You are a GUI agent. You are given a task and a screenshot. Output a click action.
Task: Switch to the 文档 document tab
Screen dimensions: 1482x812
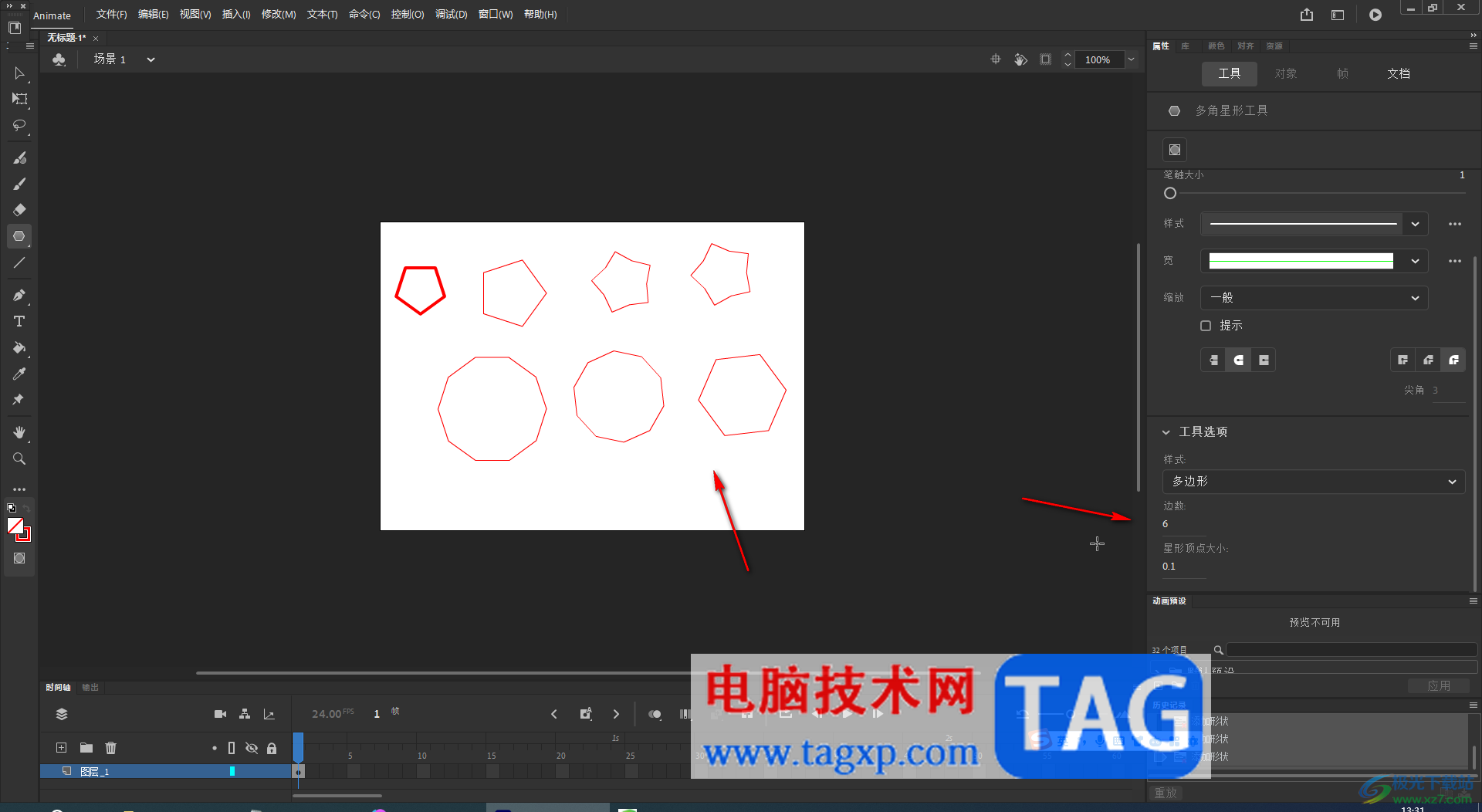(x=1399, y=73)
